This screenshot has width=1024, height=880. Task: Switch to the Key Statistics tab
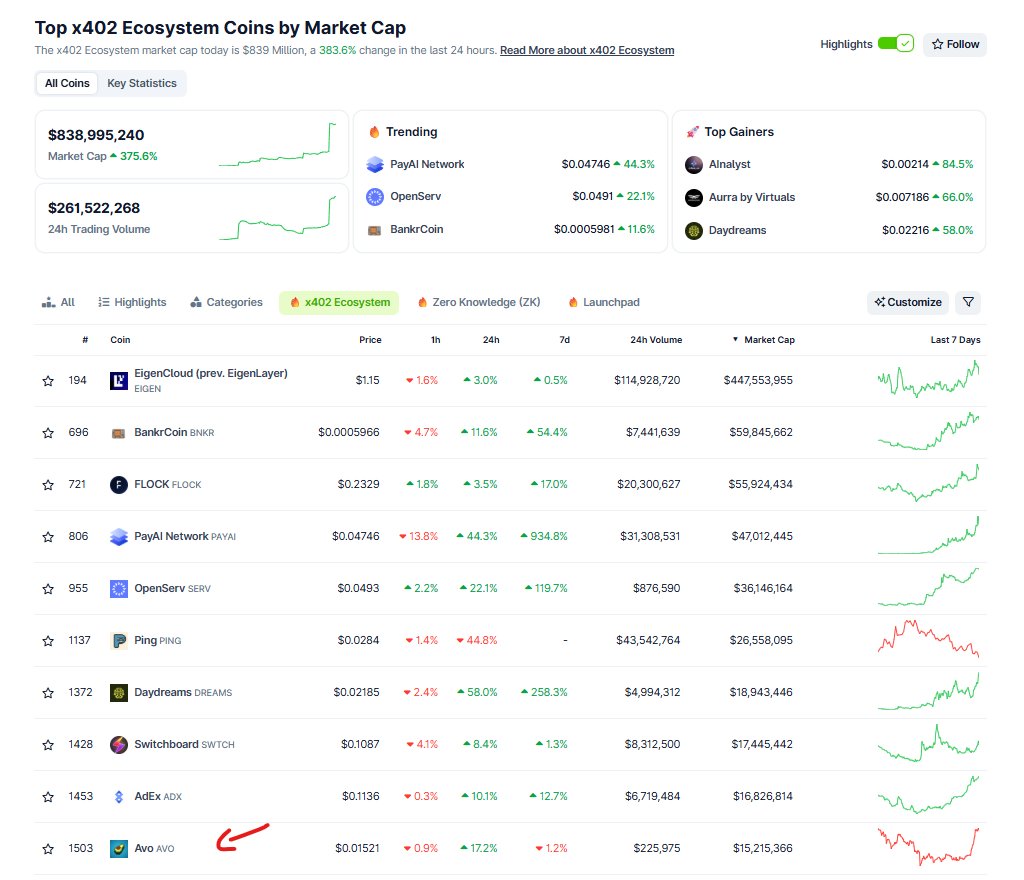tap(142, 84)
